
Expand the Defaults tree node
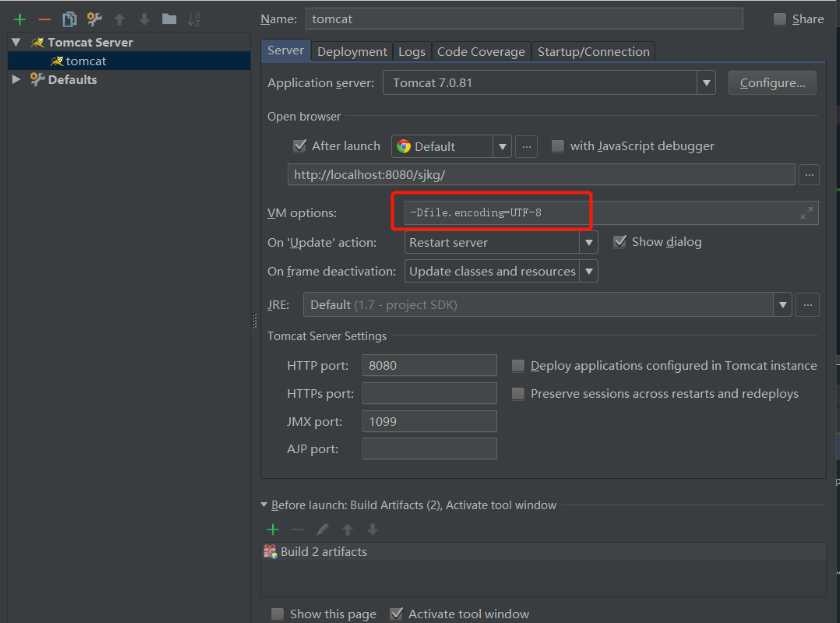tap(16, 79)
